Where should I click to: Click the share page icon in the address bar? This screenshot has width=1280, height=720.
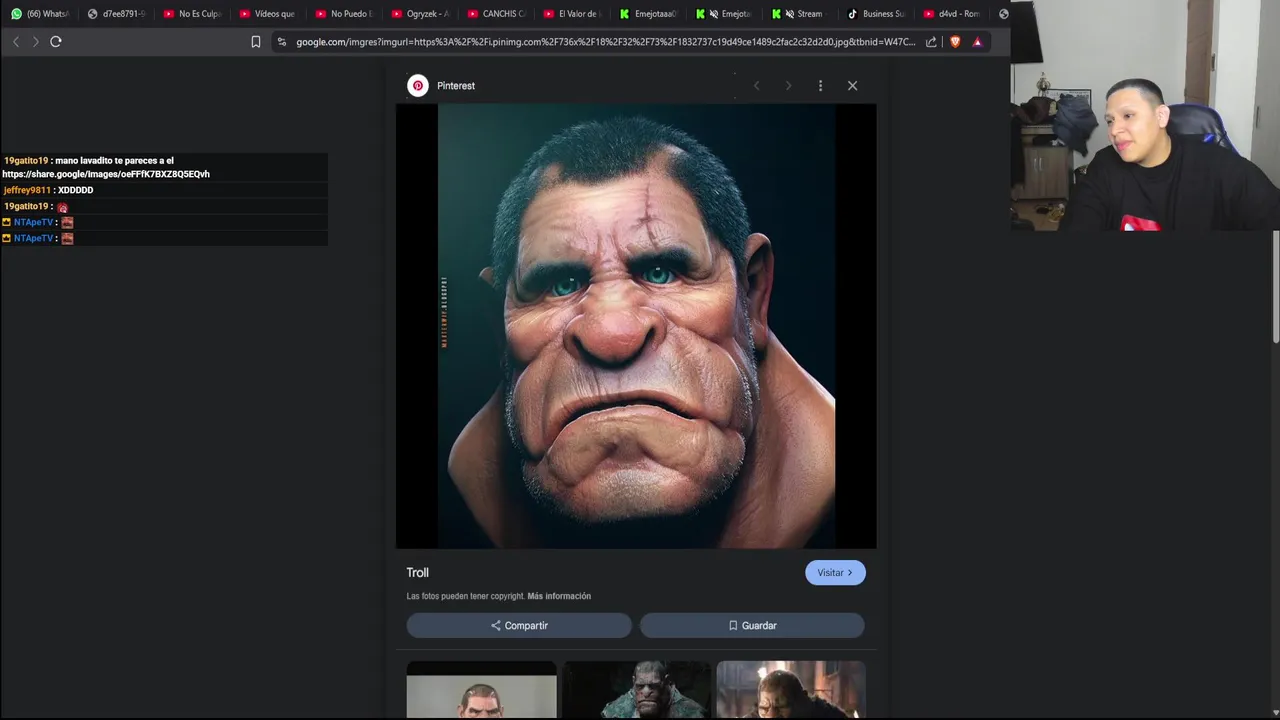click(931, 42)
